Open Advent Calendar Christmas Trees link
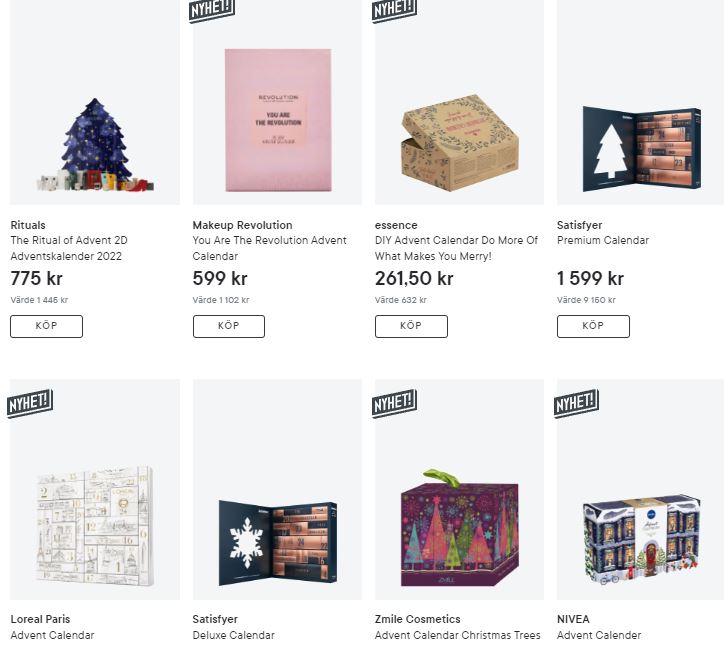Viewport: 724px width, 647px height. (x=457, y=635)
